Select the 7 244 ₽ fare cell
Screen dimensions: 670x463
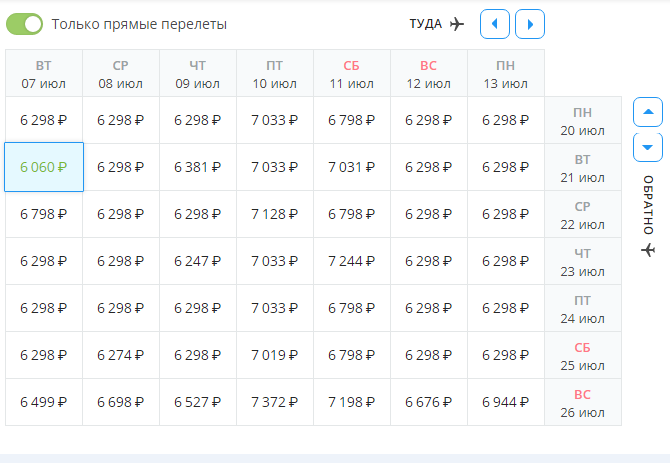coord(352,261)
